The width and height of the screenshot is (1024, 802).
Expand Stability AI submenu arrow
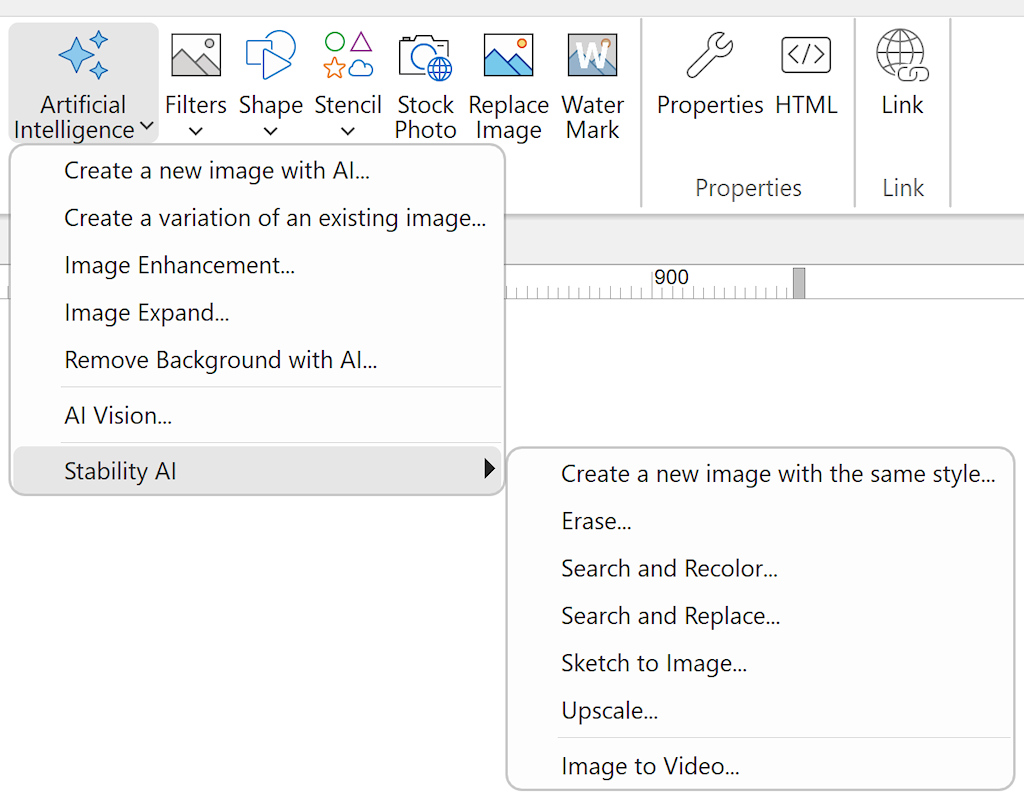(x=489, y=469)
